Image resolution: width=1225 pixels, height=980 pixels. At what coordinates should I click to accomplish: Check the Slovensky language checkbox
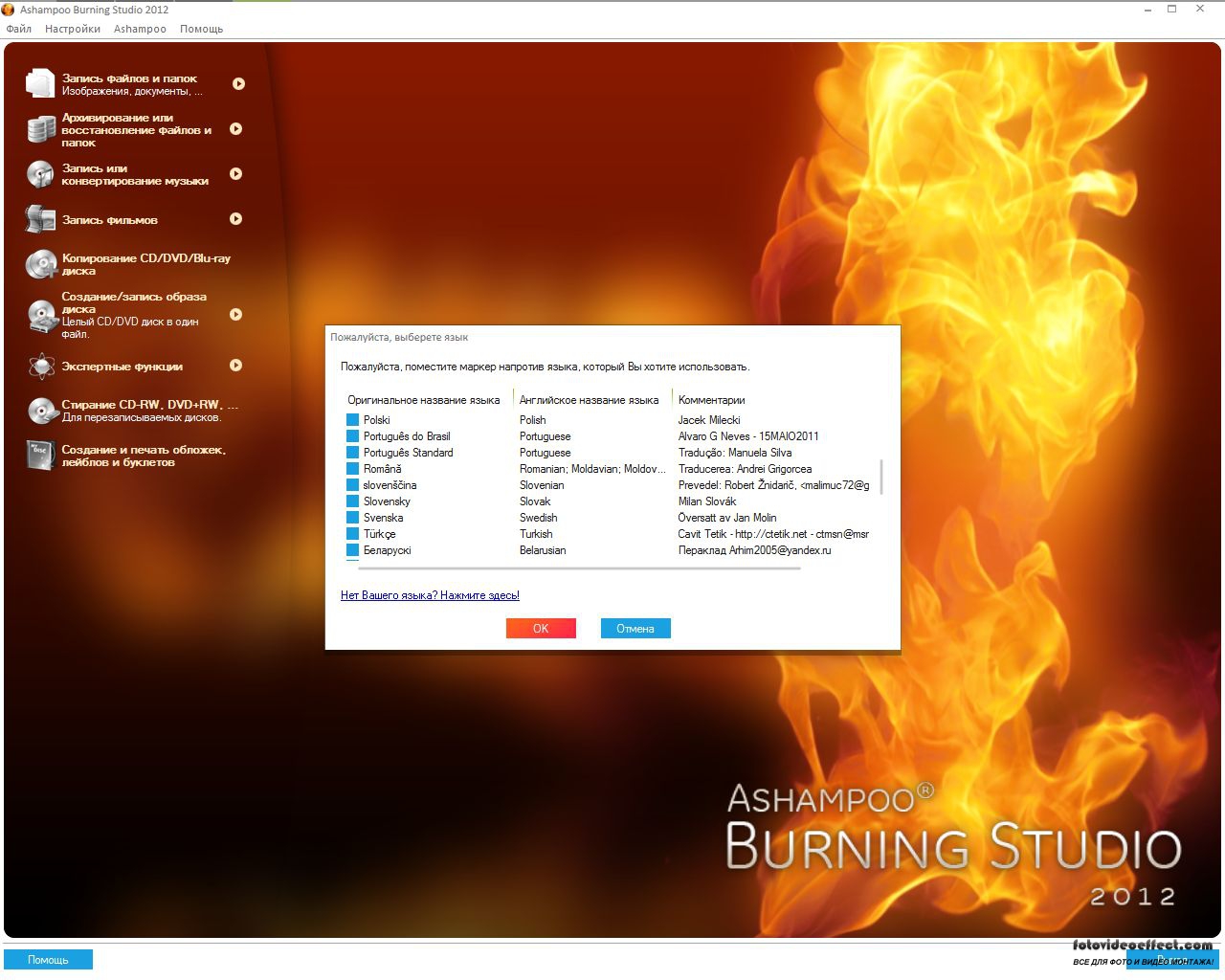click(x=352, y=501)
